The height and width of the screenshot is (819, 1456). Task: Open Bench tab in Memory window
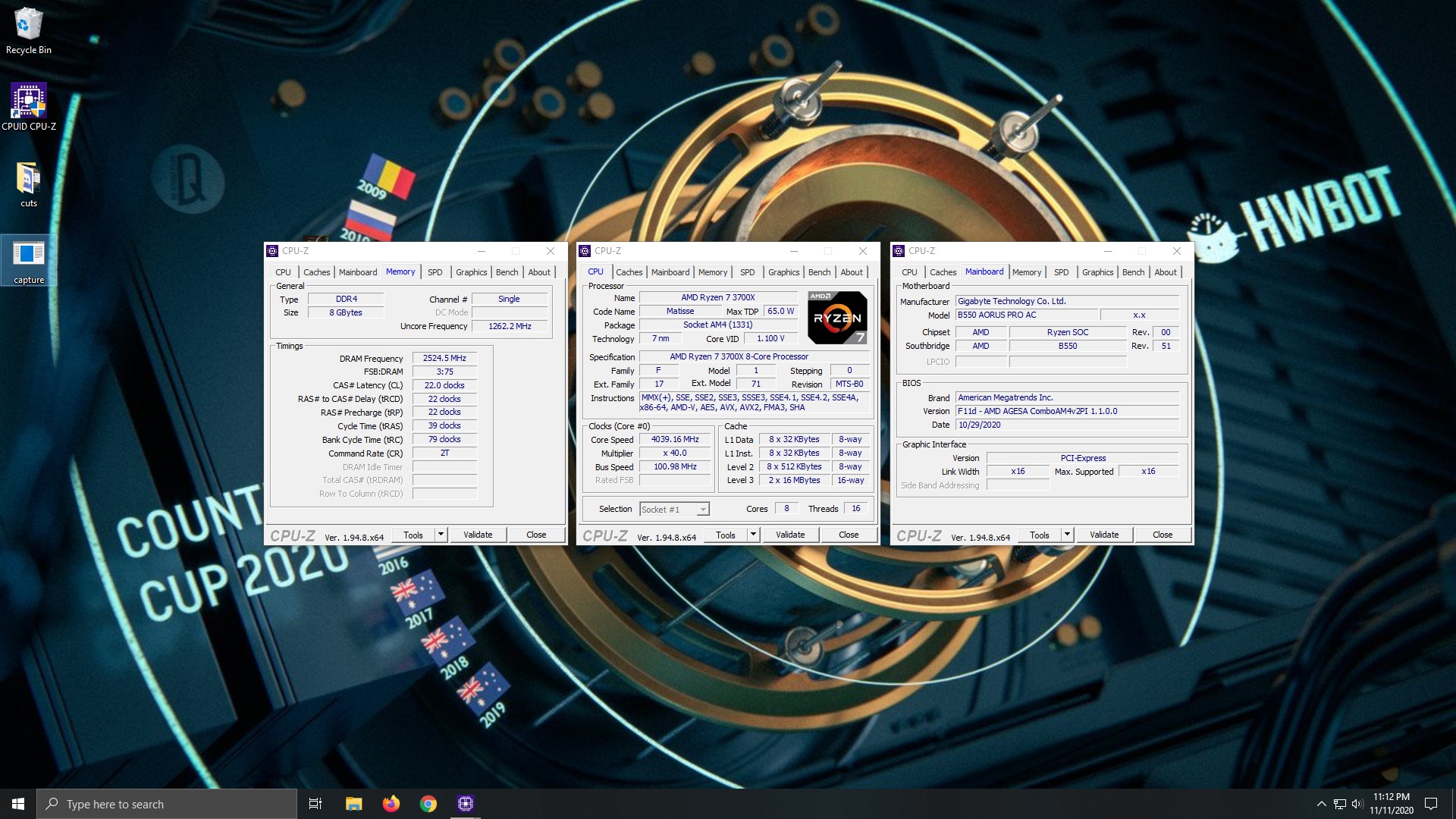507,272
